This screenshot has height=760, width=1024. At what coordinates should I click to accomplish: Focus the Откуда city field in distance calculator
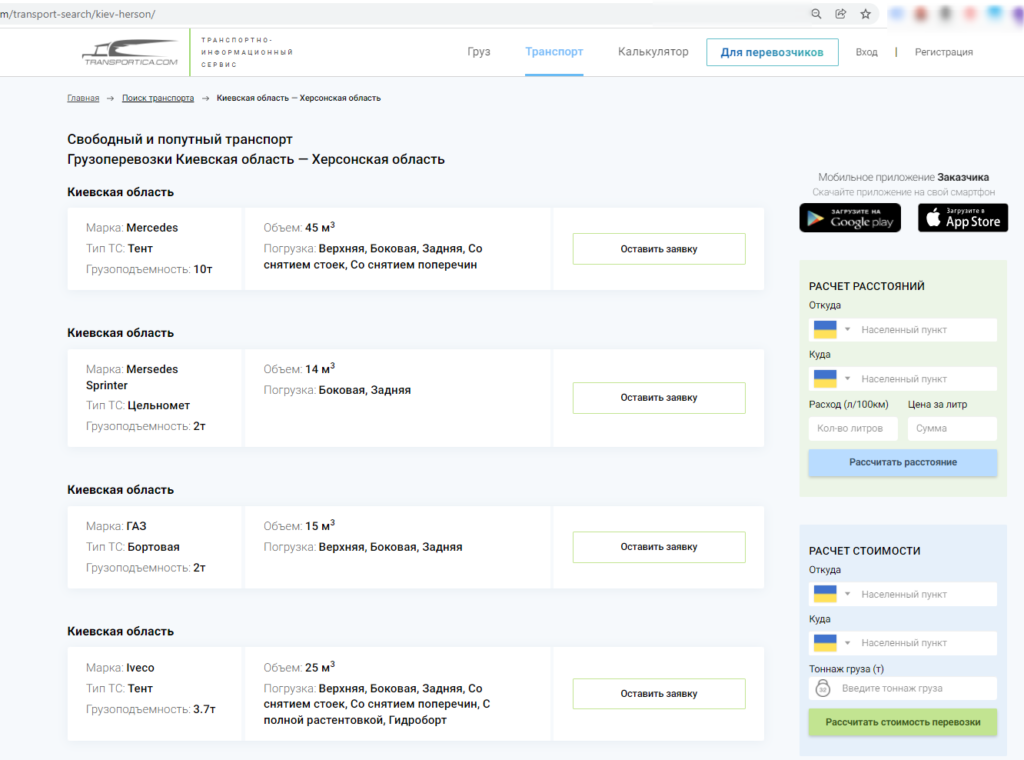(925, 330)
